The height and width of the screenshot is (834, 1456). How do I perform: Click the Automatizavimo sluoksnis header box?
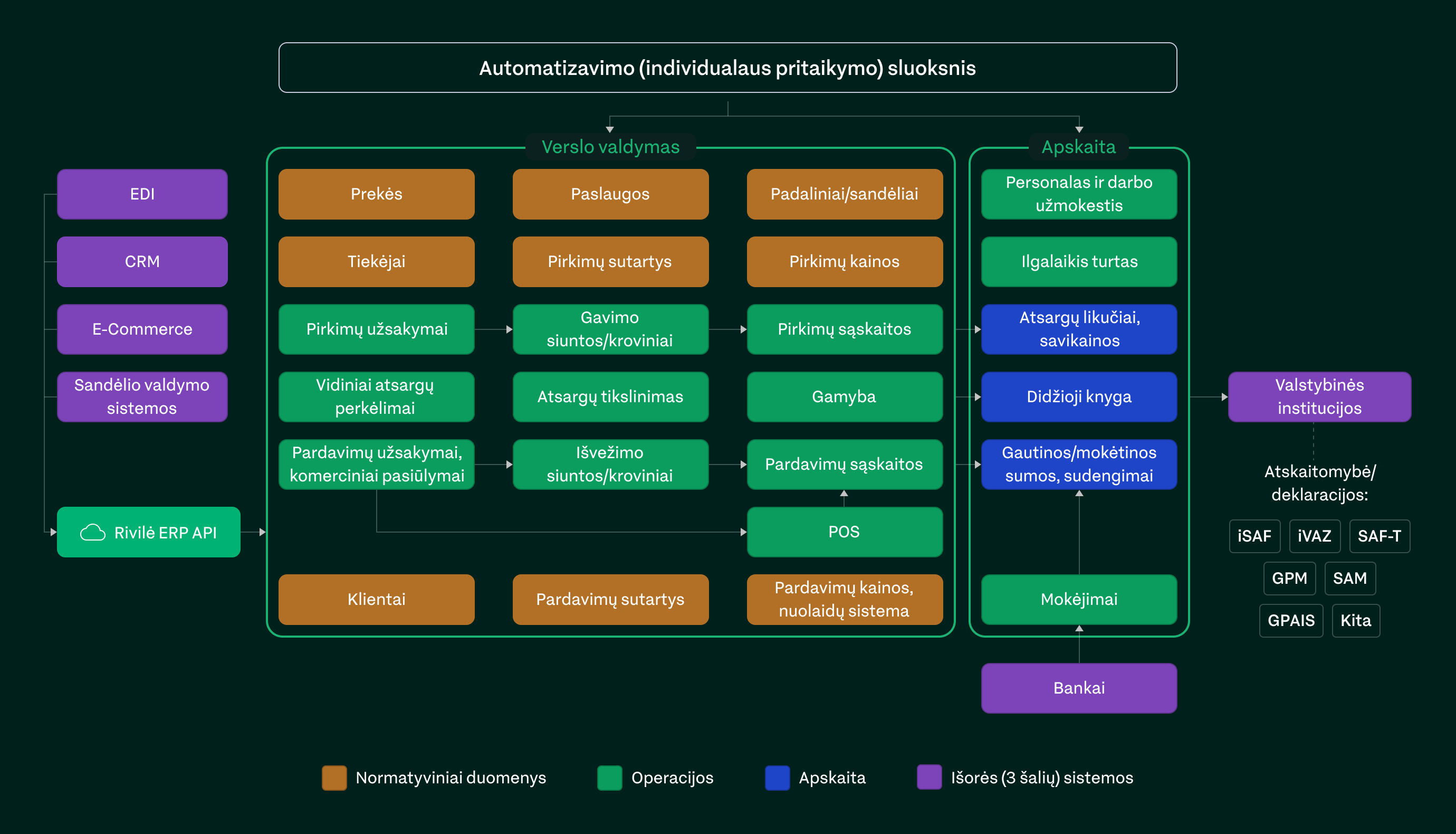(x=727, y=68)
